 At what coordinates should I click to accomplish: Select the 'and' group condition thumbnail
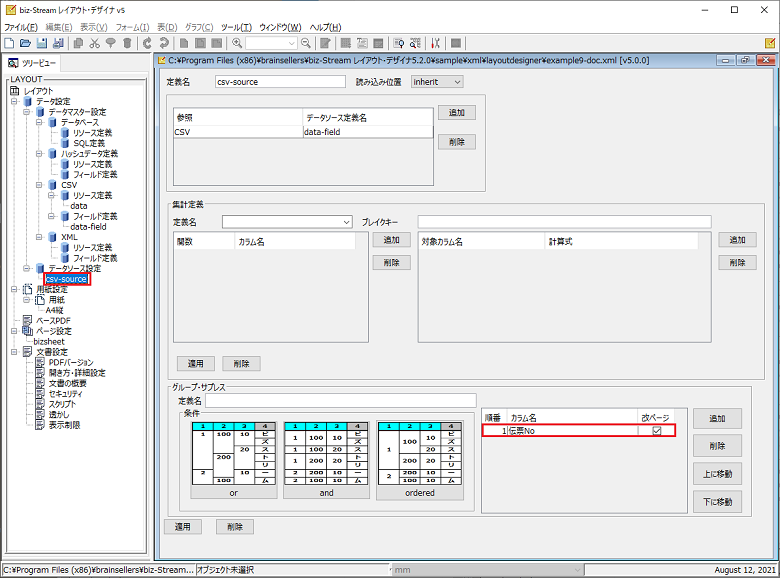coord(326,460)
